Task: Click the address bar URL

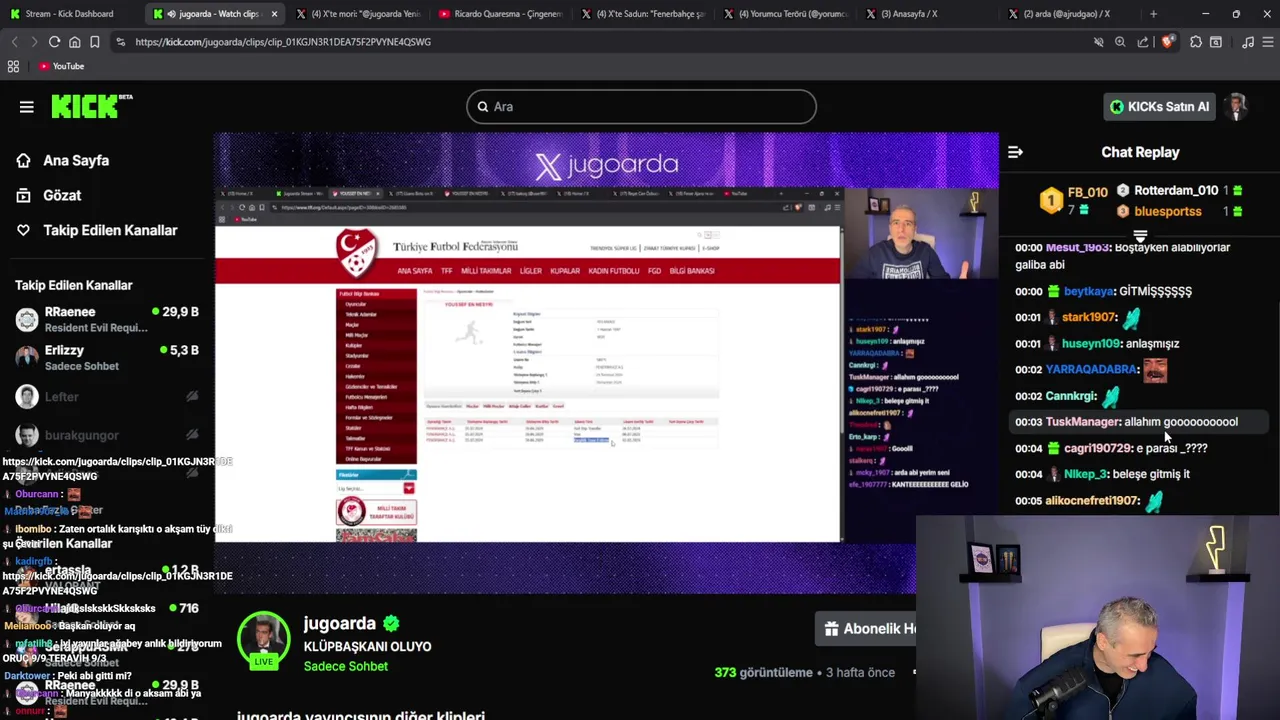Action: [283, 42]
